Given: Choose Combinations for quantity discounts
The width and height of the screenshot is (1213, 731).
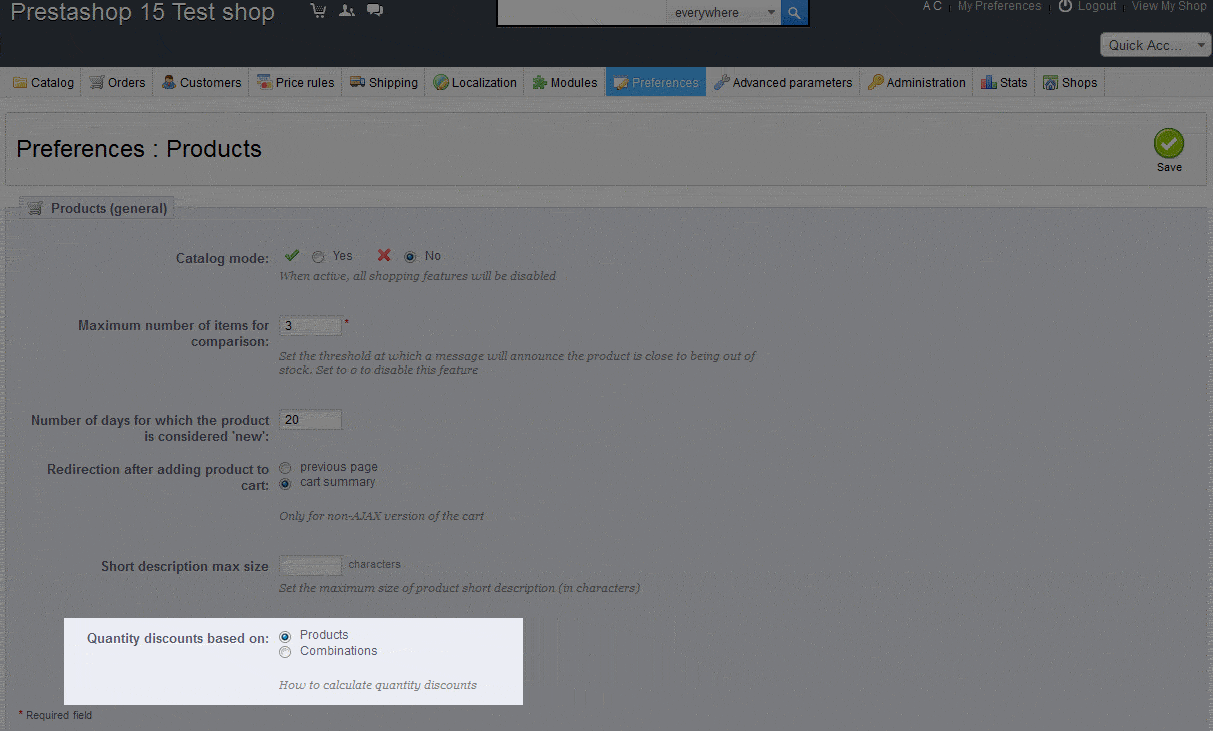Looking at the screenshot, I should [286, 652].
